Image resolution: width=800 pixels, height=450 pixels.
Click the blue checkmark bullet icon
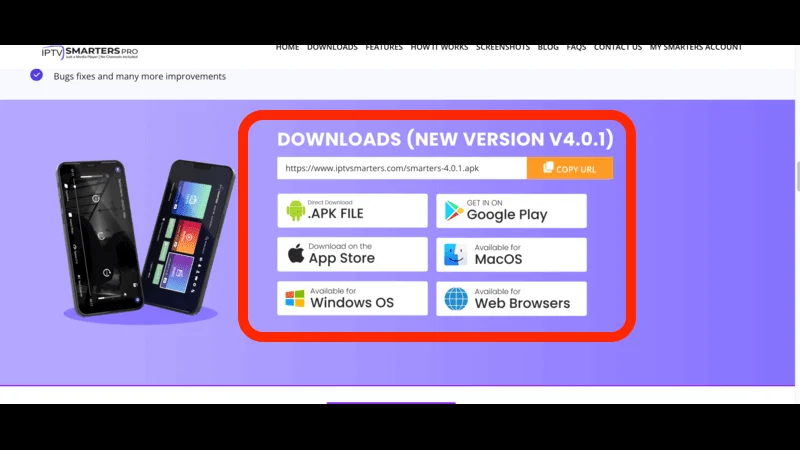click(36, 75)
